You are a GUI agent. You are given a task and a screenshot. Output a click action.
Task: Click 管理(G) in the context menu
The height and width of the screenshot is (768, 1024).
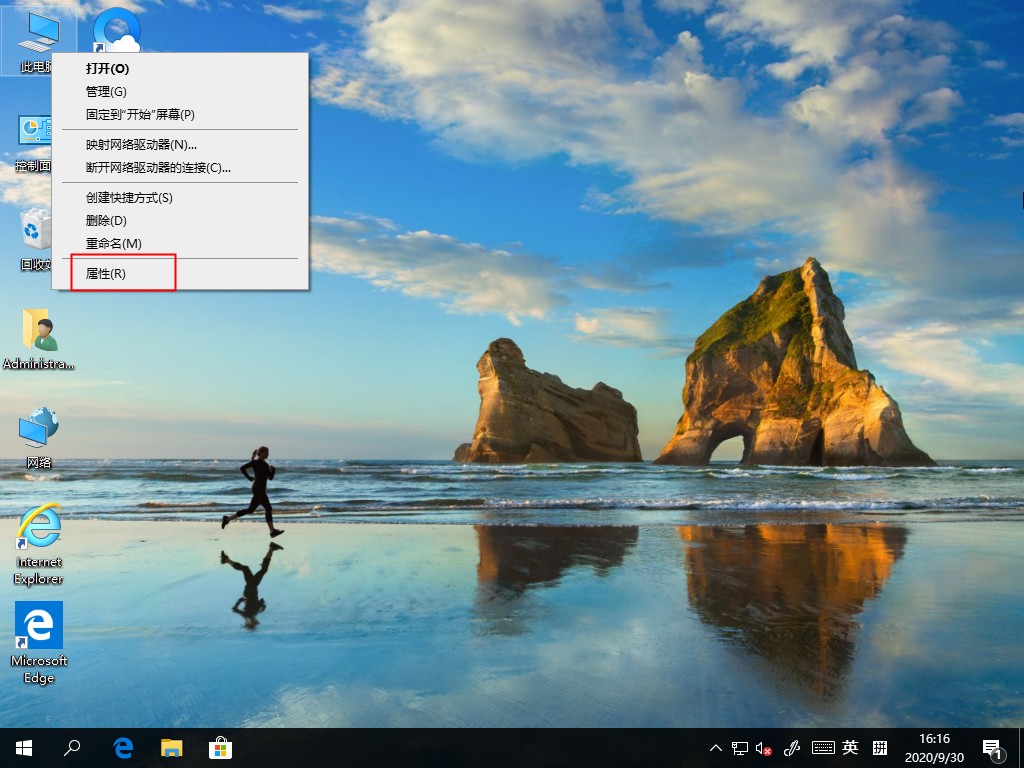pyautogui.click(x=115, y=91)
